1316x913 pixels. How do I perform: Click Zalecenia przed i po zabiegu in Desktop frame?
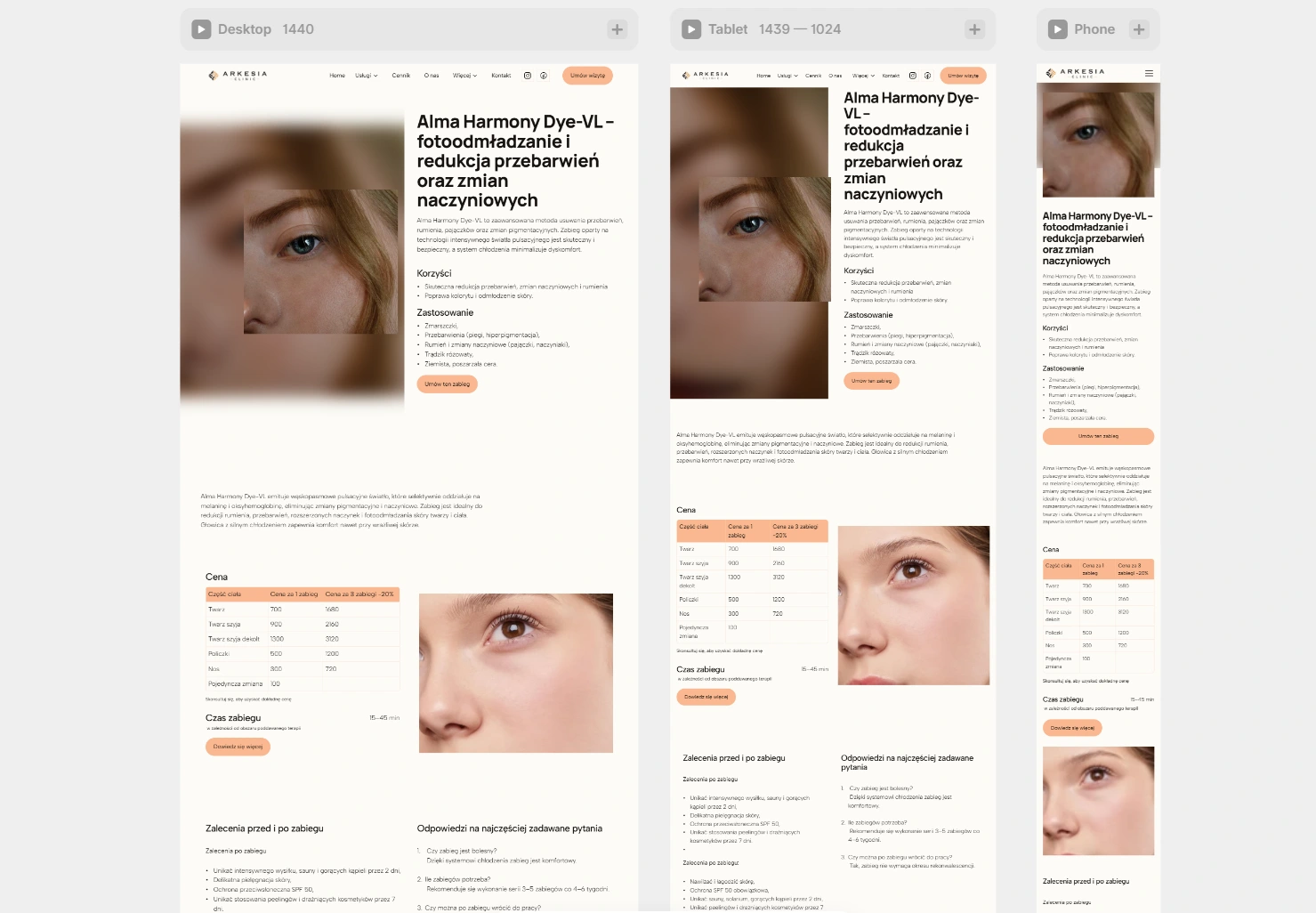[x=264, y=828]
